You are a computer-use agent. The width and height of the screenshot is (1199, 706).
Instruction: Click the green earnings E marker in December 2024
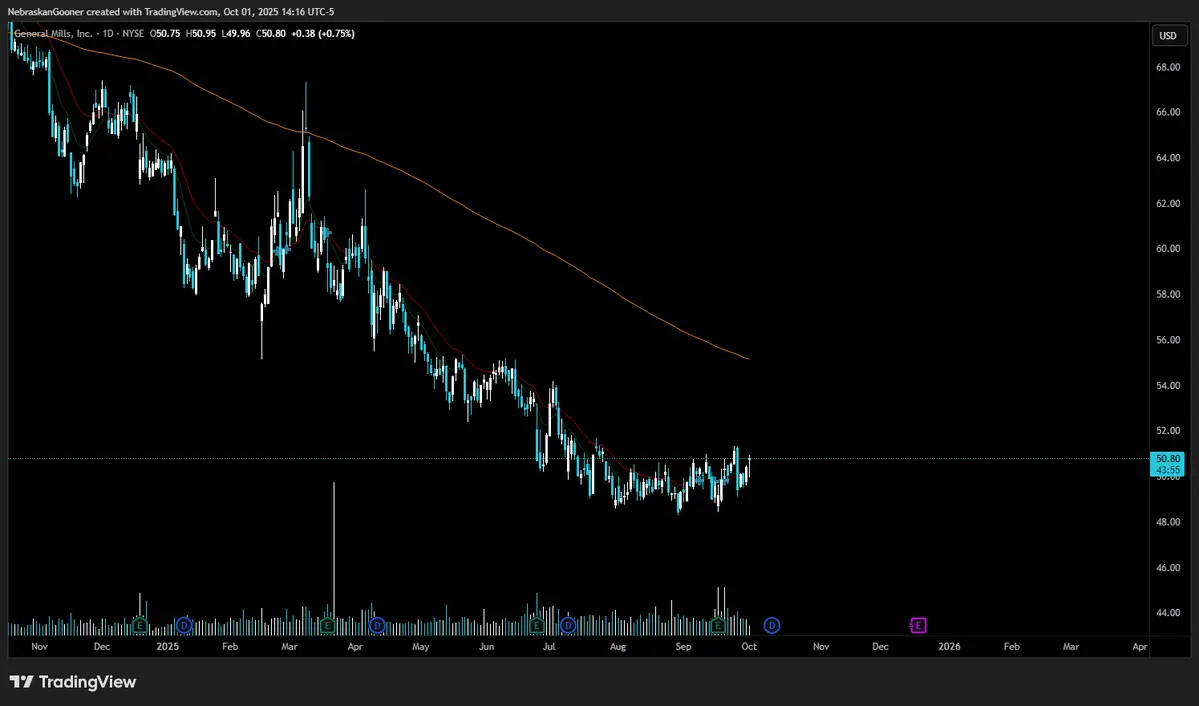point(139,626)
